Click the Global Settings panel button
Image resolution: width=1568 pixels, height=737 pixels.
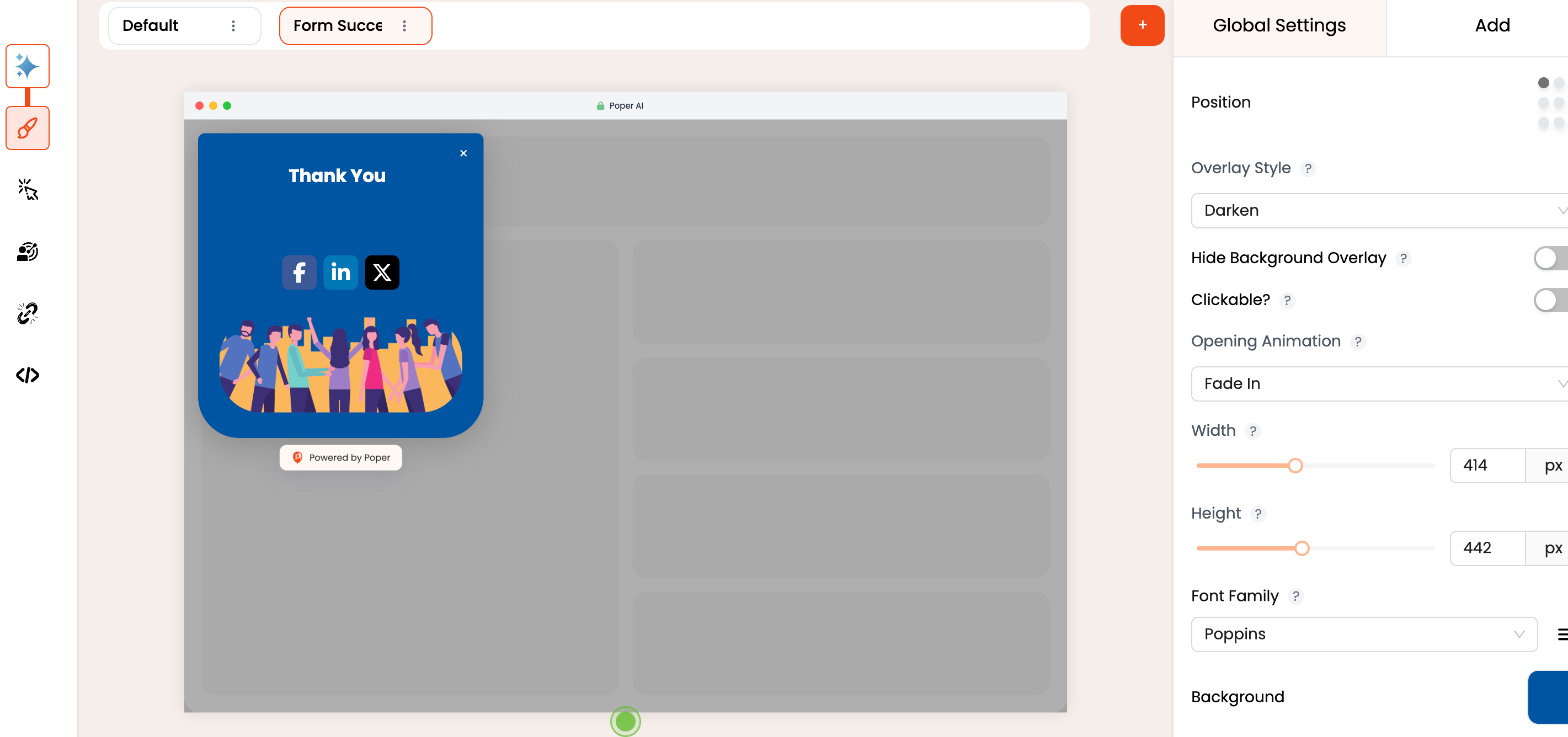1279,25
